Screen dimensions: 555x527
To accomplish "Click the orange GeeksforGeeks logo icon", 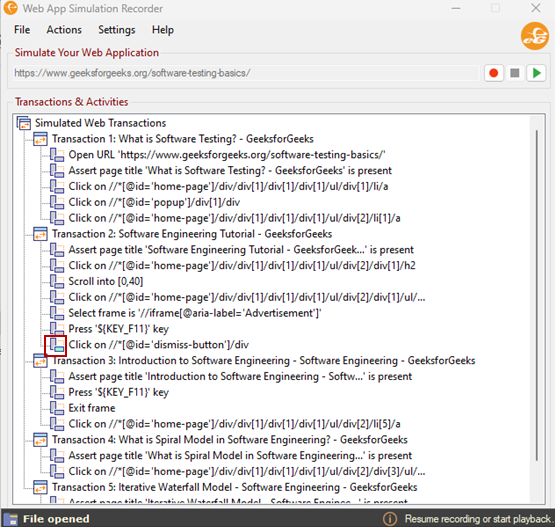I will click(534, 36).
